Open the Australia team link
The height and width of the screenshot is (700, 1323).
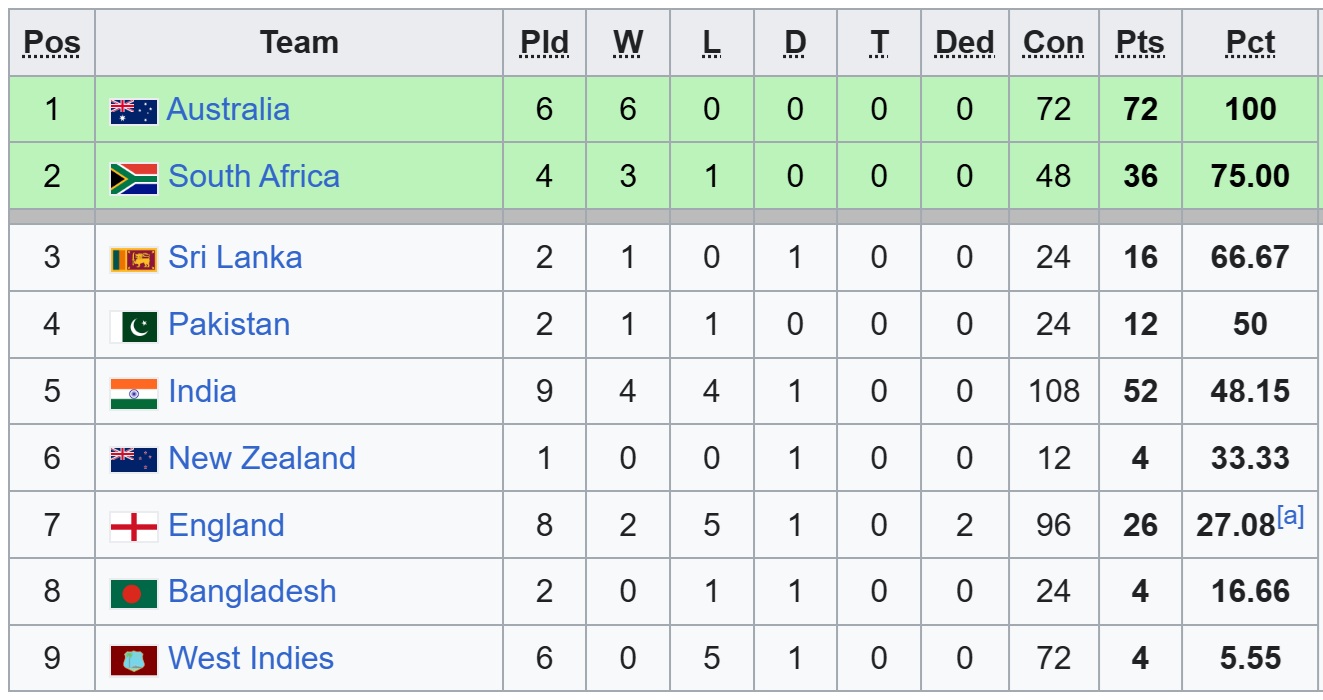(x=228, y=109)
